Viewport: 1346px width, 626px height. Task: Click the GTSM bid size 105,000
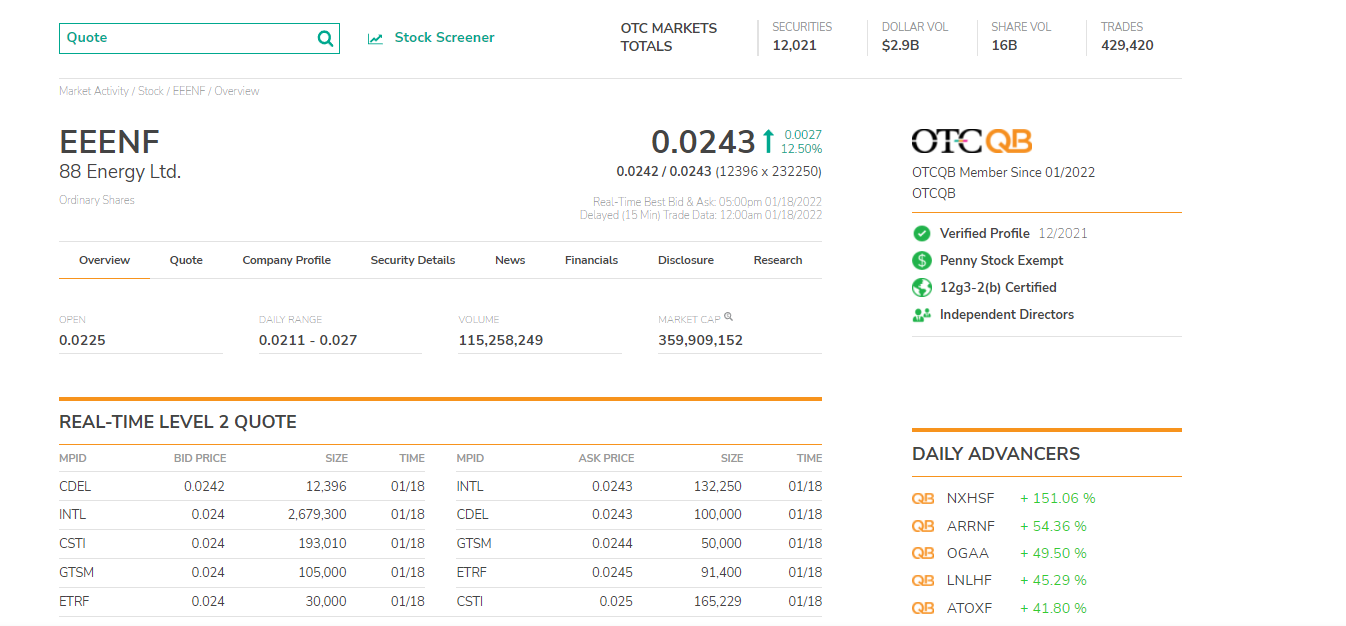(x=323, y=573)
